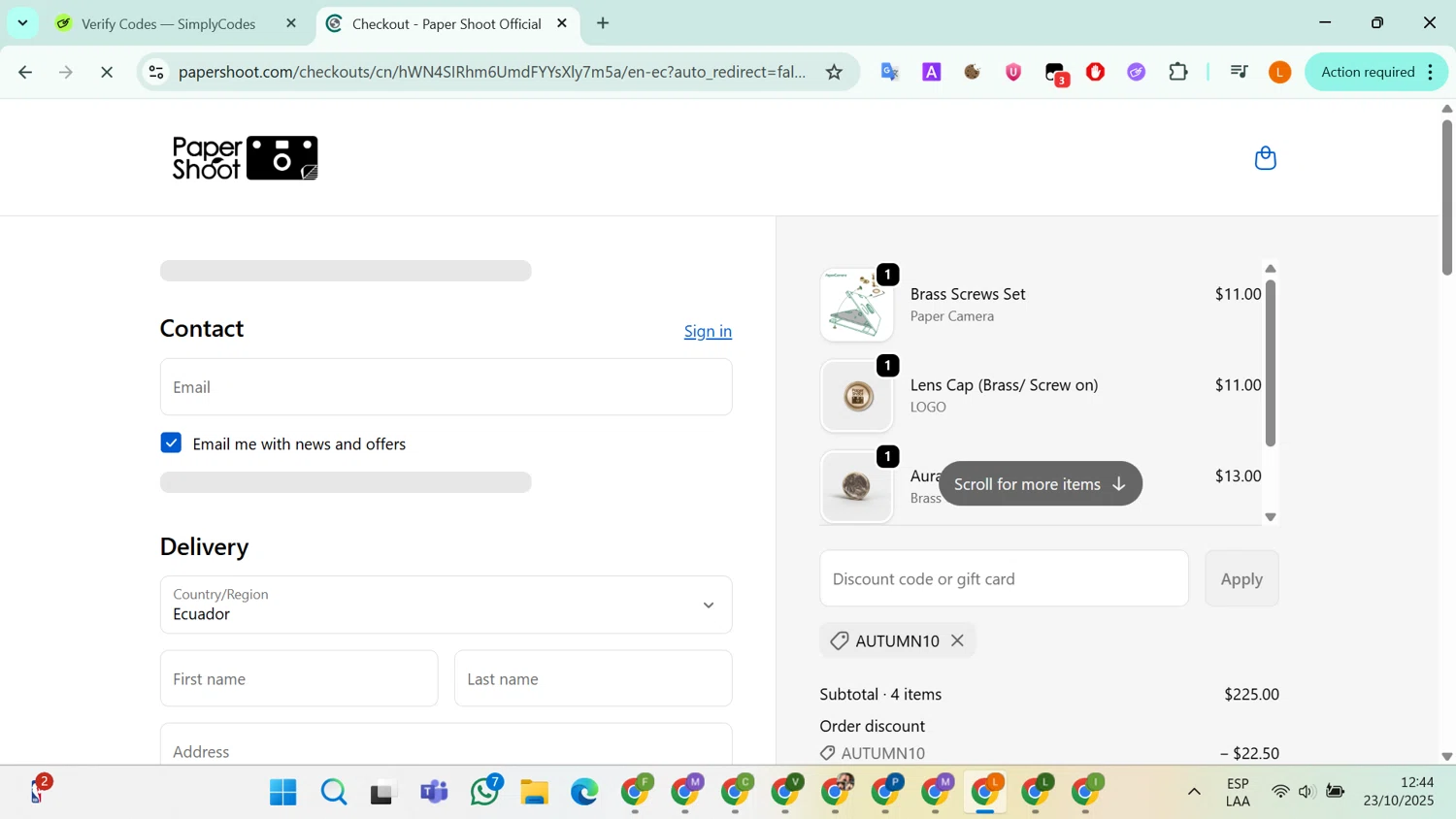
Task: Open the Google Translate extension
Action: [x=890, y=72]
